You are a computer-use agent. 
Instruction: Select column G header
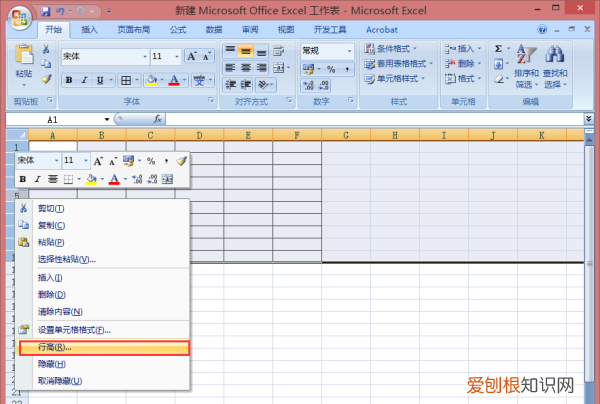click(346, 135)
